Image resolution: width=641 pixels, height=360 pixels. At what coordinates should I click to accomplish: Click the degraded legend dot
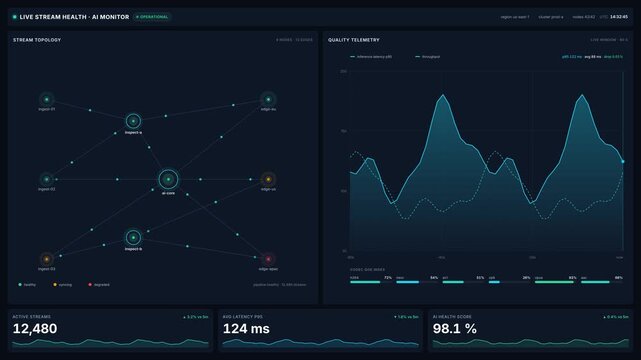[x=90, y=284]
